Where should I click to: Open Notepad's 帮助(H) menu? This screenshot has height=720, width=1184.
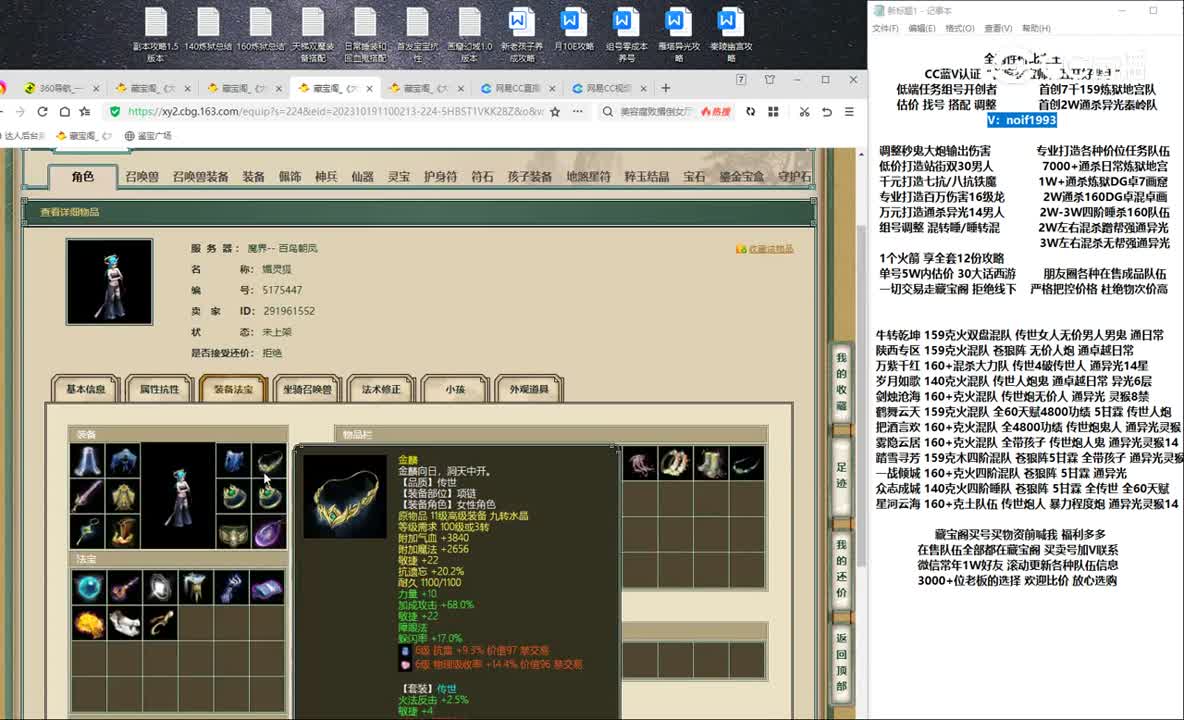[1036, 29]
